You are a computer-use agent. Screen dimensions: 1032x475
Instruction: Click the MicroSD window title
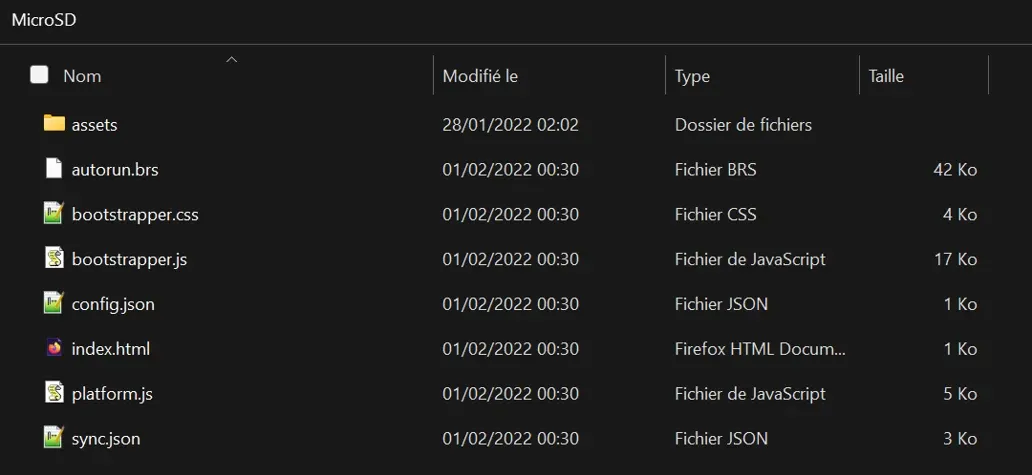(x=44, y=20)
